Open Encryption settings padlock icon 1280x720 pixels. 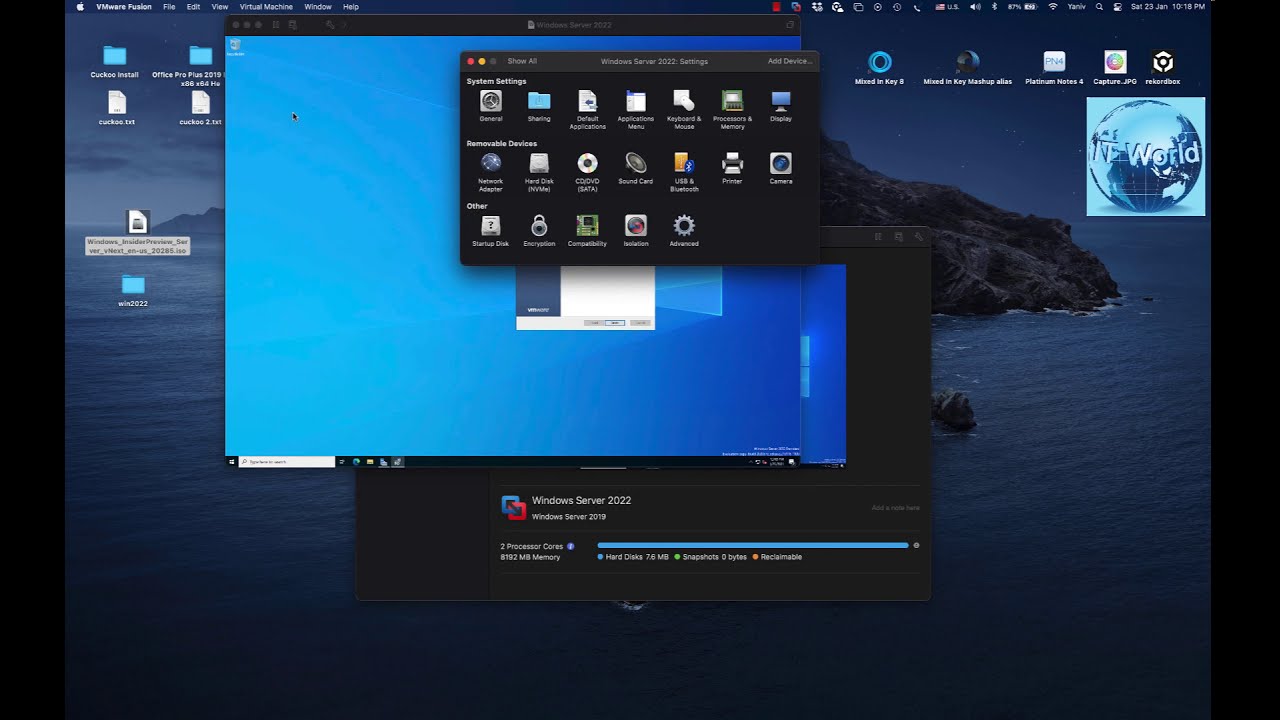pyautogui.click(x=539, y=225)
